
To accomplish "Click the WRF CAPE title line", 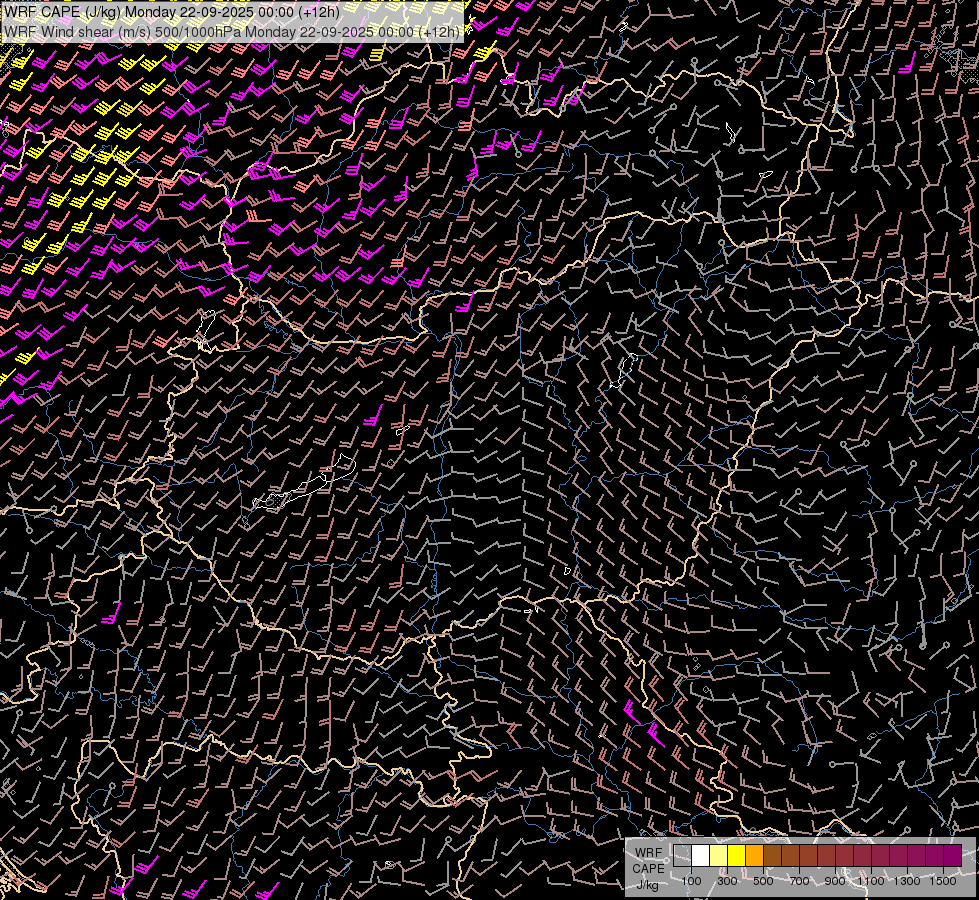I will click(x=172, y=12).
